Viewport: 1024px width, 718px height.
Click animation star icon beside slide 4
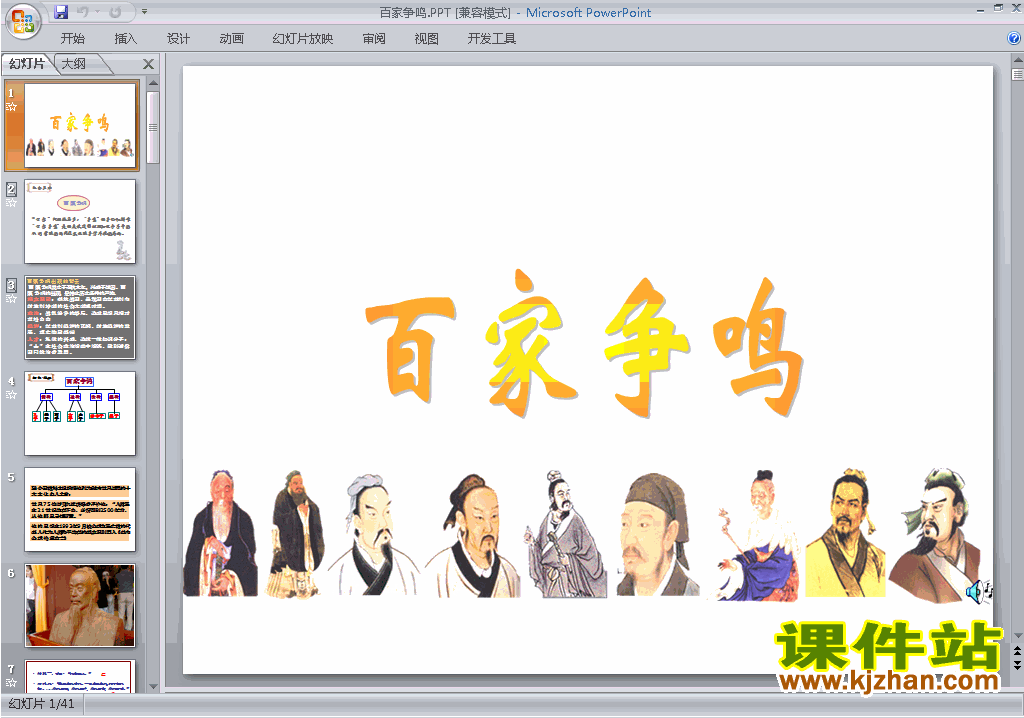click(11, 395)
